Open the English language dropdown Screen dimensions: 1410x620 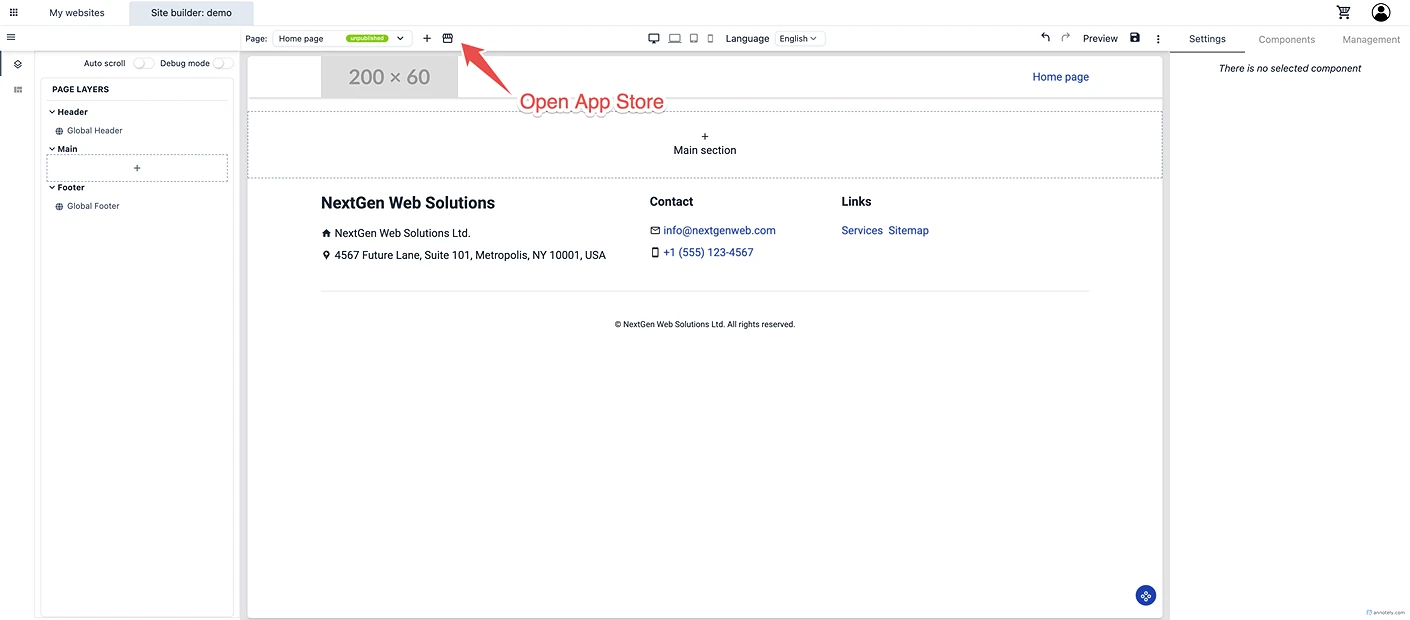click(x=799, y=38)
